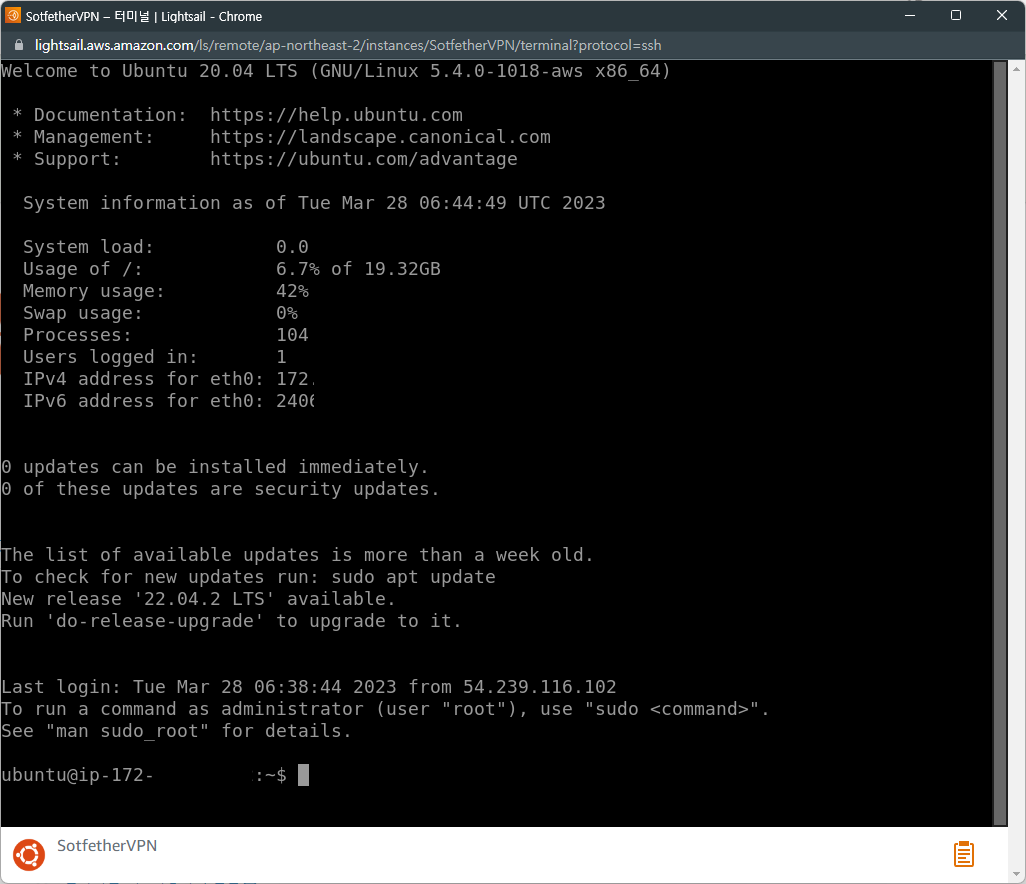
Task: Click the 'Users logged in:' label
Action: click(110, 357)
